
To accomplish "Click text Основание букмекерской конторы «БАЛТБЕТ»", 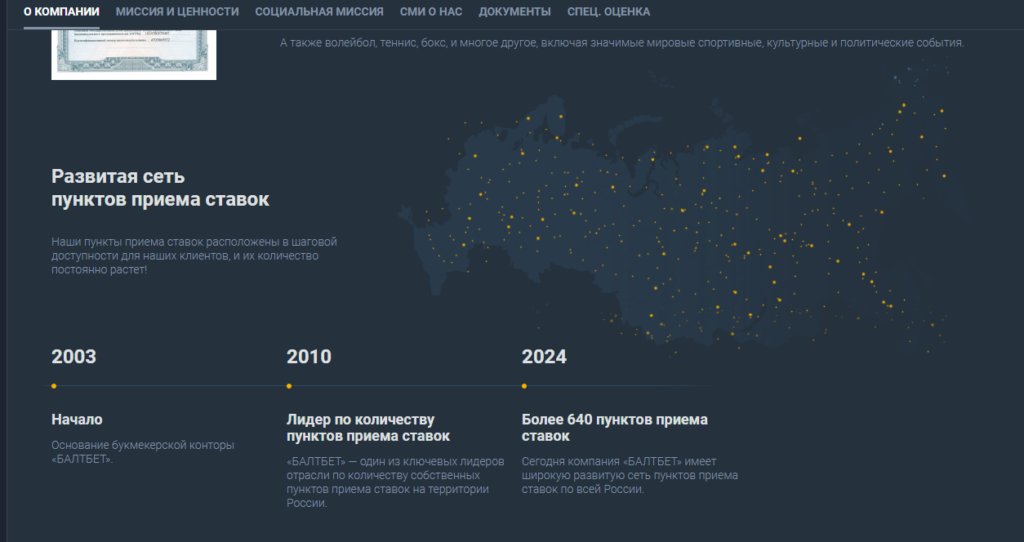I will click(x=143, y=452).
